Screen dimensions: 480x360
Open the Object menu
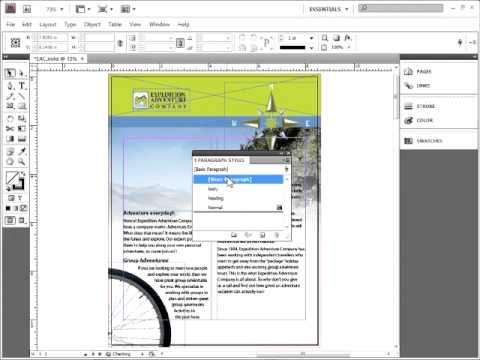(92, 24)
